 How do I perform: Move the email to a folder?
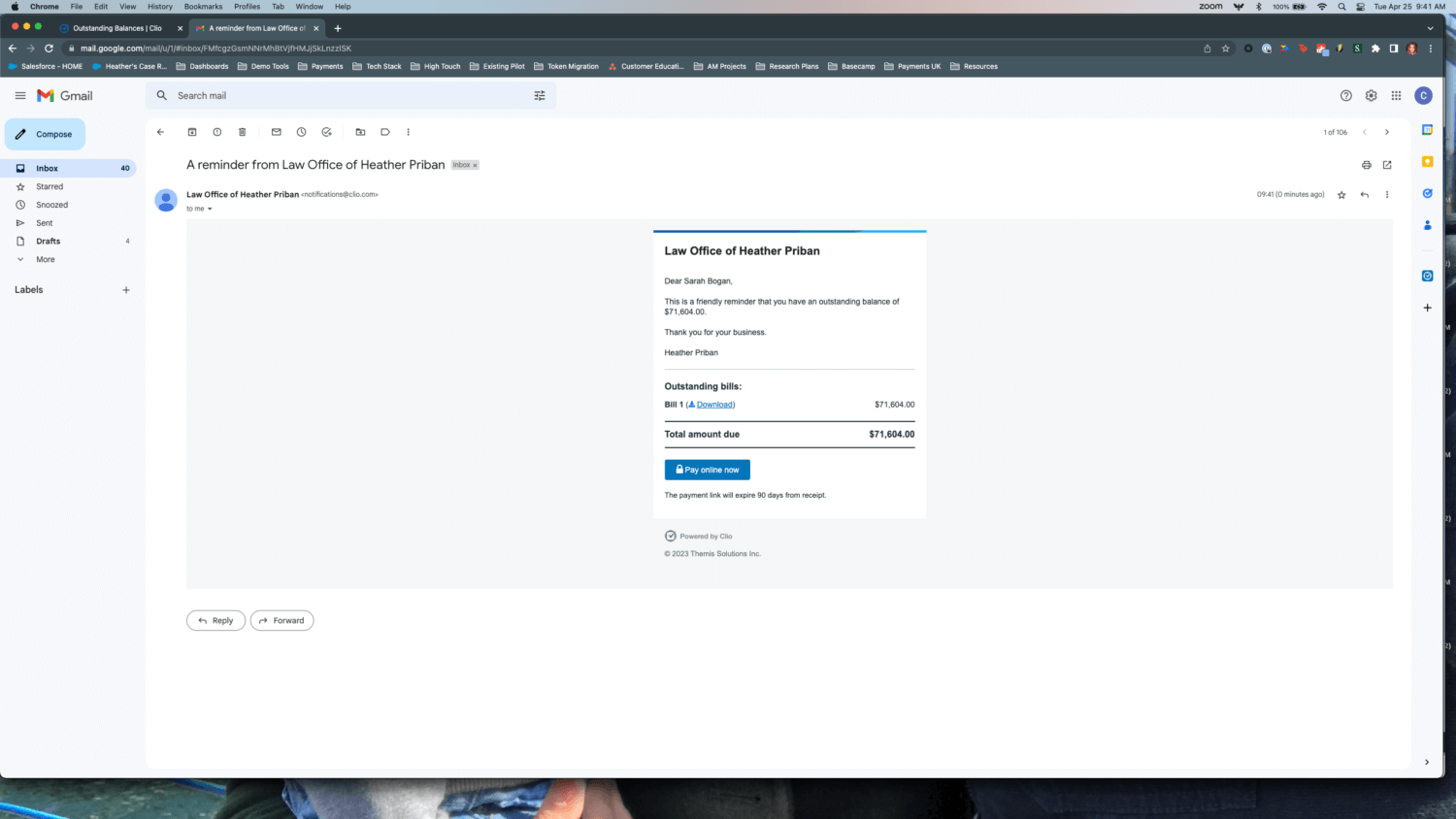click(360, 131)
